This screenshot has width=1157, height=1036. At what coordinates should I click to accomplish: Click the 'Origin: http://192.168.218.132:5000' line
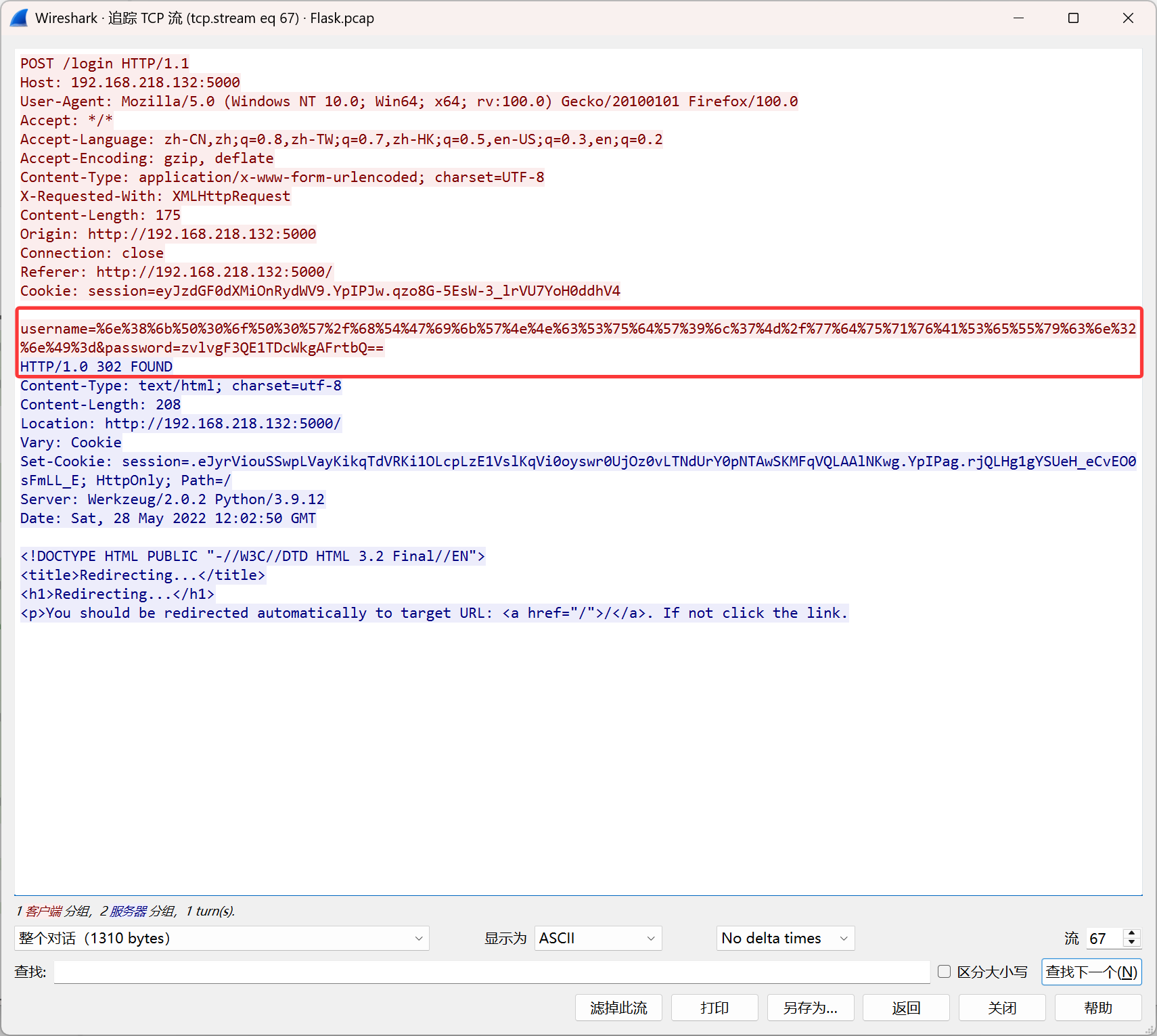coord(168,234)
